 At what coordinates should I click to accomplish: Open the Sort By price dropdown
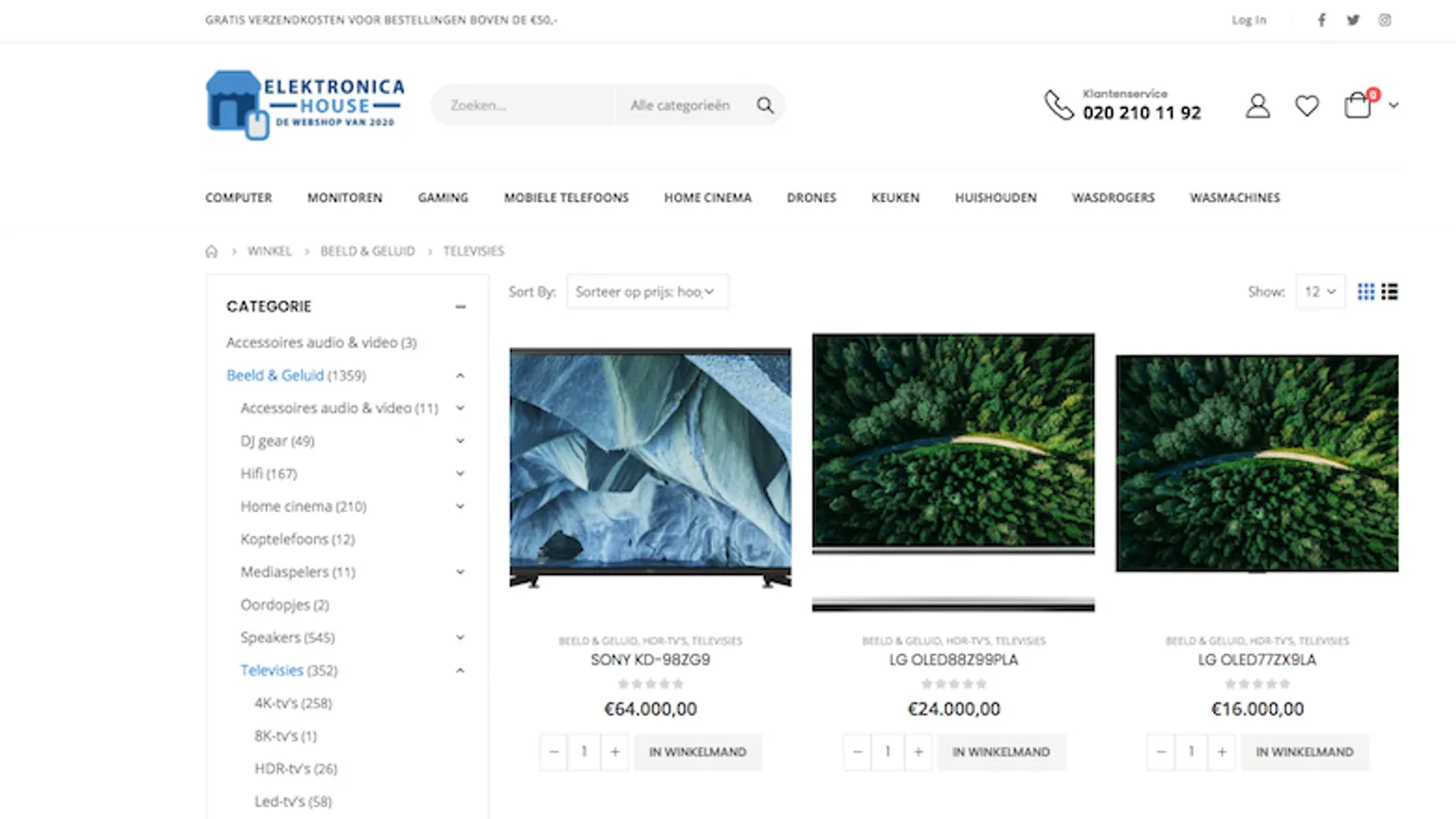pos(646,292)
